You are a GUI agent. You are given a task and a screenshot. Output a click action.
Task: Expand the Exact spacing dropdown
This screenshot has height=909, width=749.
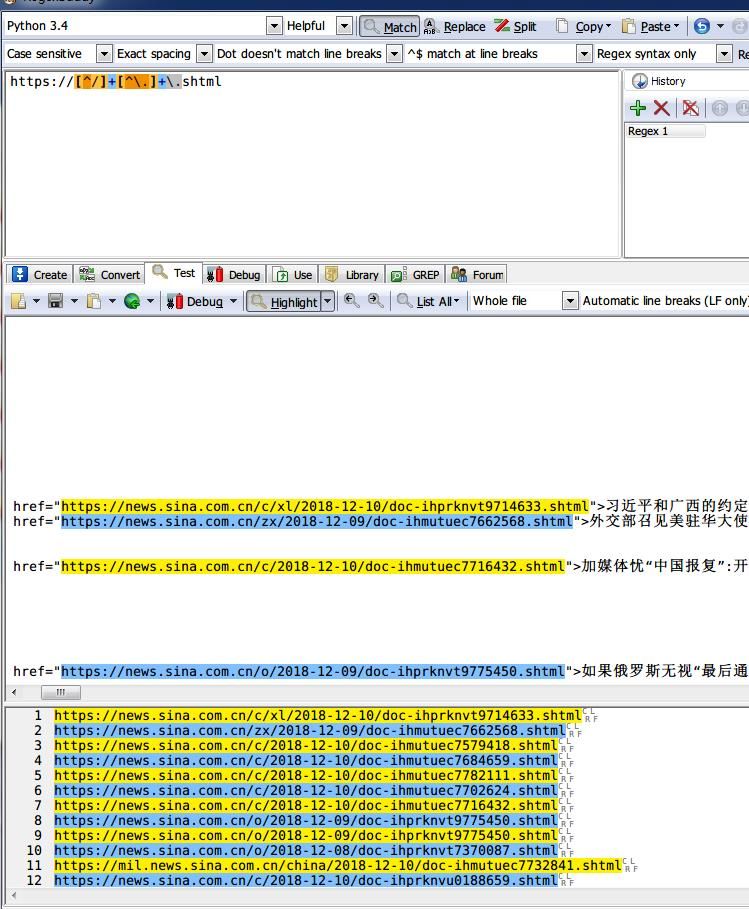[204, 54]
